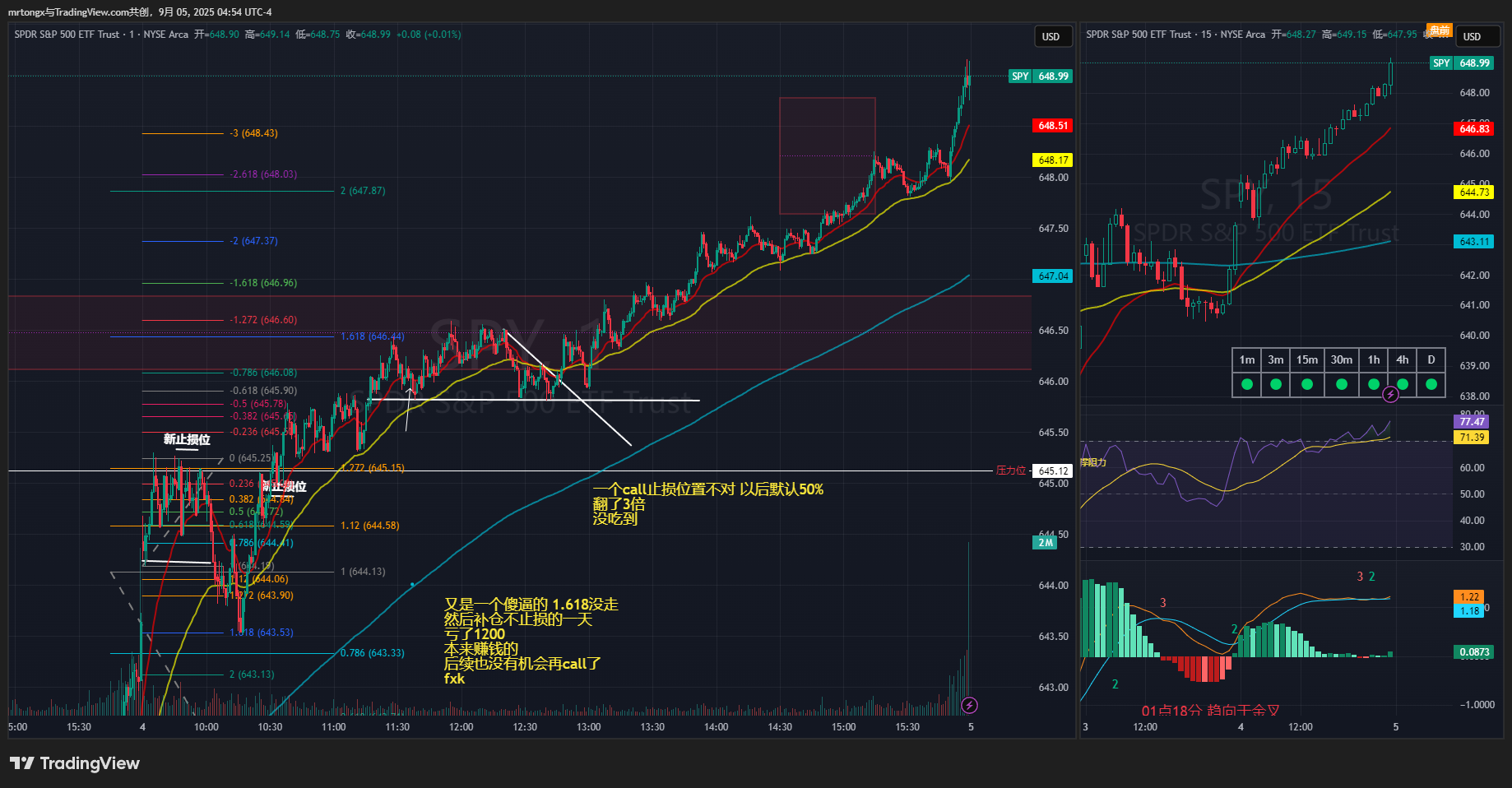This screenshot has height=788, width=1512.
Task: Click the 1 (644.13) Fibonacci level label
Action: [x=363, y=572]
